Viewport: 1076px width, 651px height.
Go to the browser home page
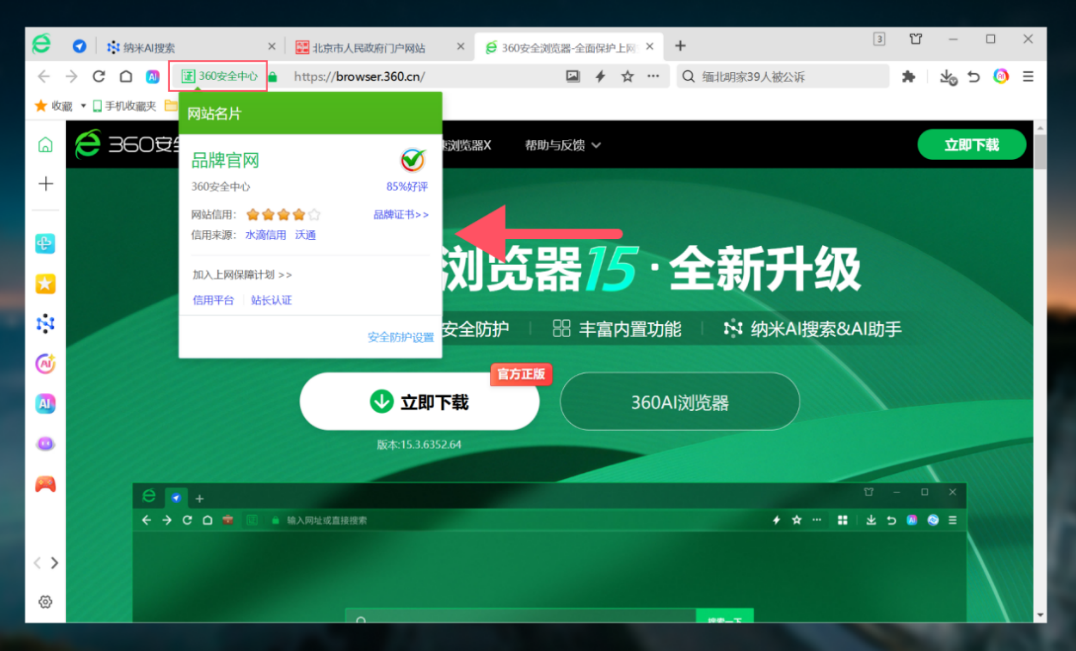click(126, 76)
